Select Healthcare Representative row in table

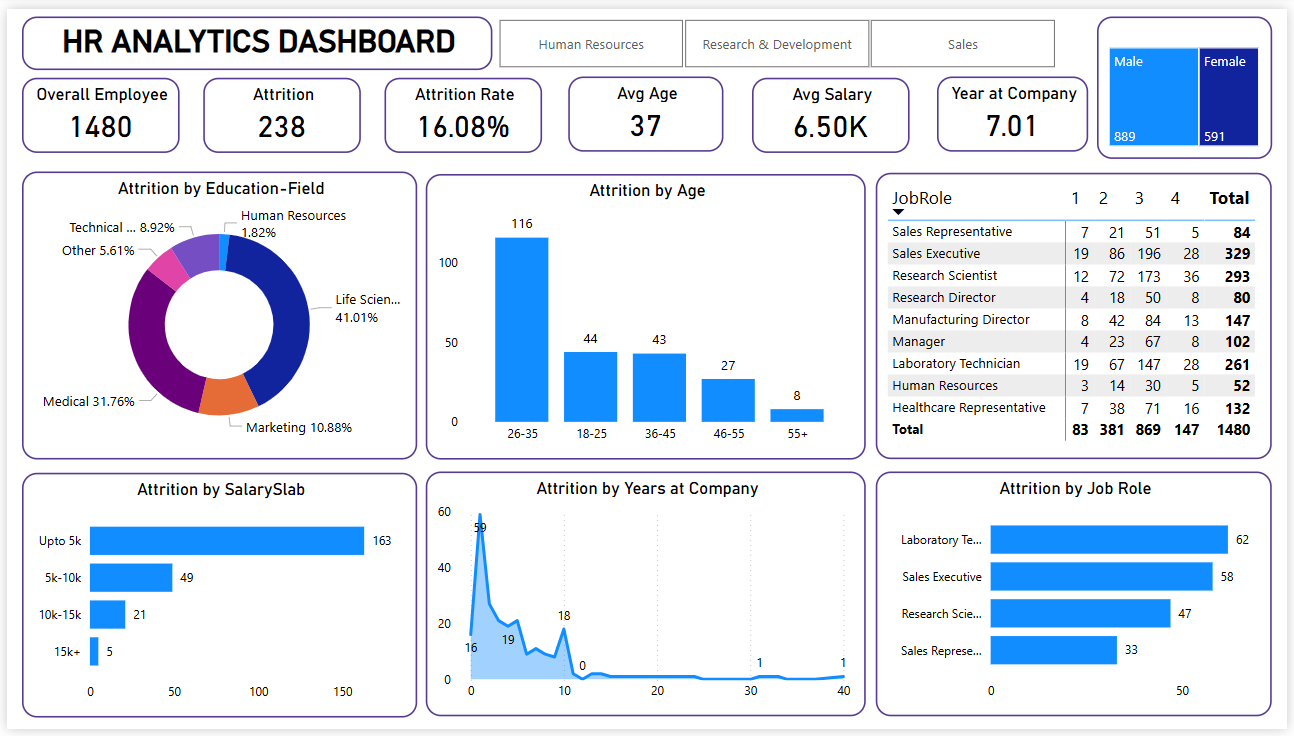point(1071,408)
